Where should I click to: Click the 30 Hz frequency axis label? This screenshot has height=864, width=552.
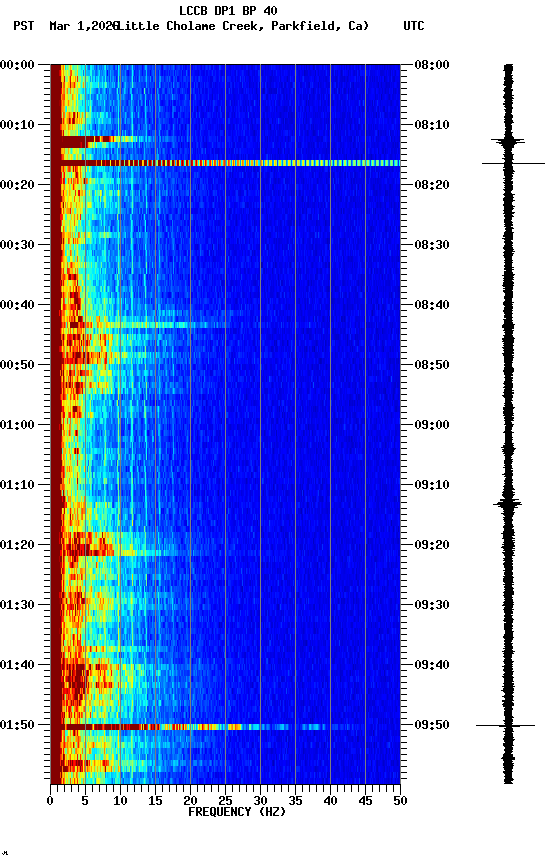[x=260, y=801]
